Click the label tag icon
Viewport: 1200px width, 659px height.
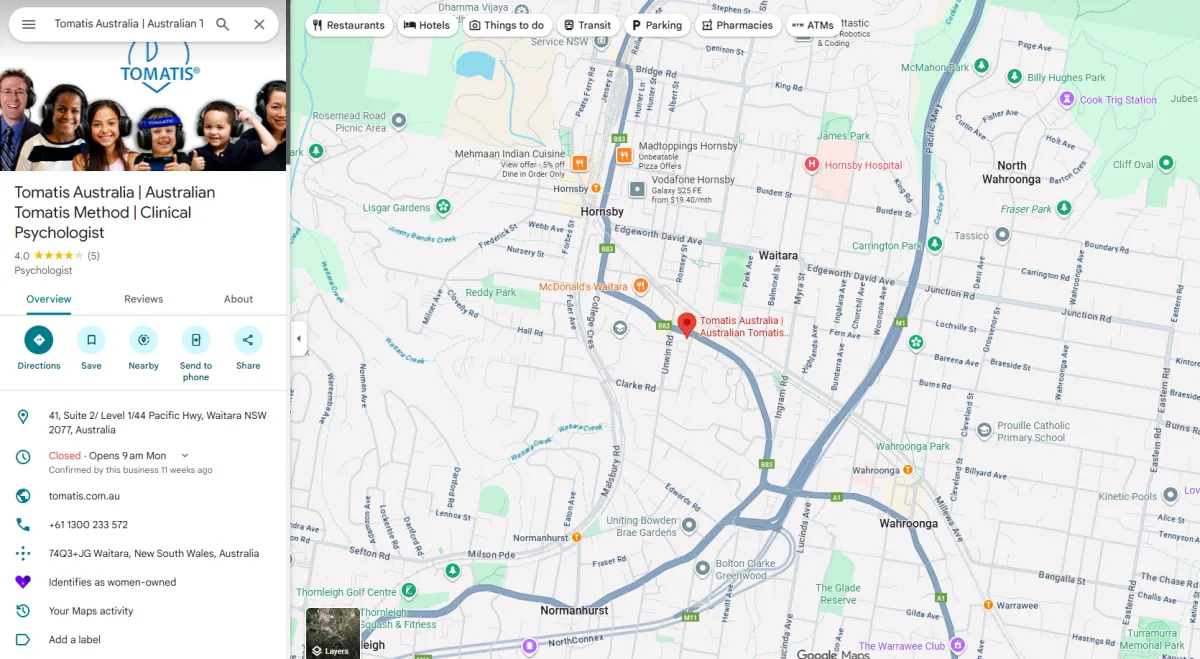pos(23,640)
